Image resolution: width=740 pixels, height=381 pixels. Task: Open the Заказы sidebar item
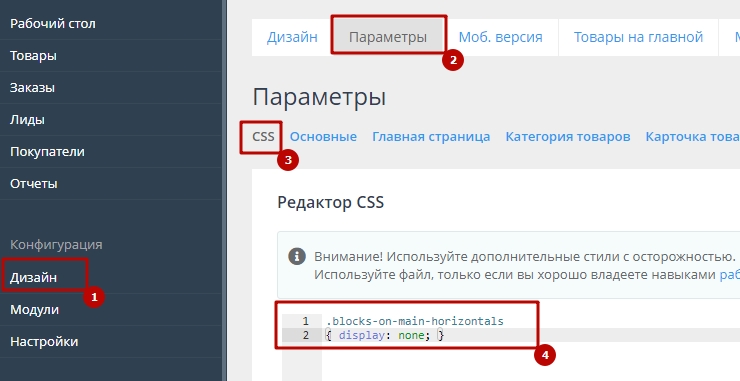(x=32, y=88)
